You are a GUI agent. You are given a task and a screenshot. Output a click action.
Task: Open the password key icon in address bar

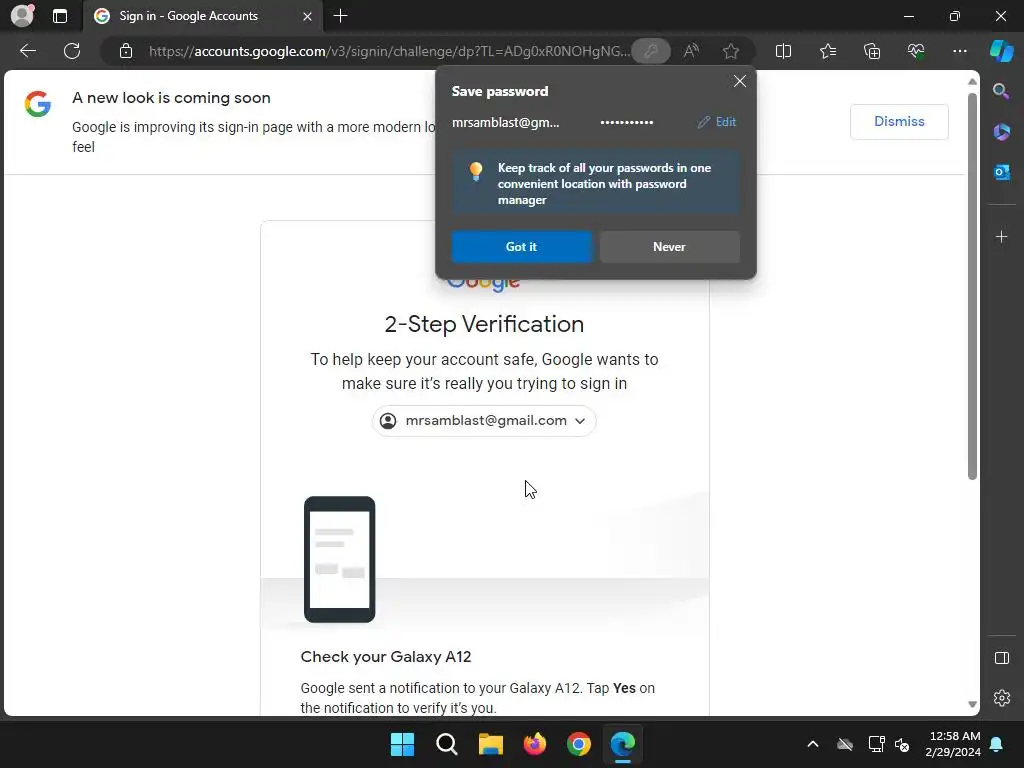click(x=650, y=51)
